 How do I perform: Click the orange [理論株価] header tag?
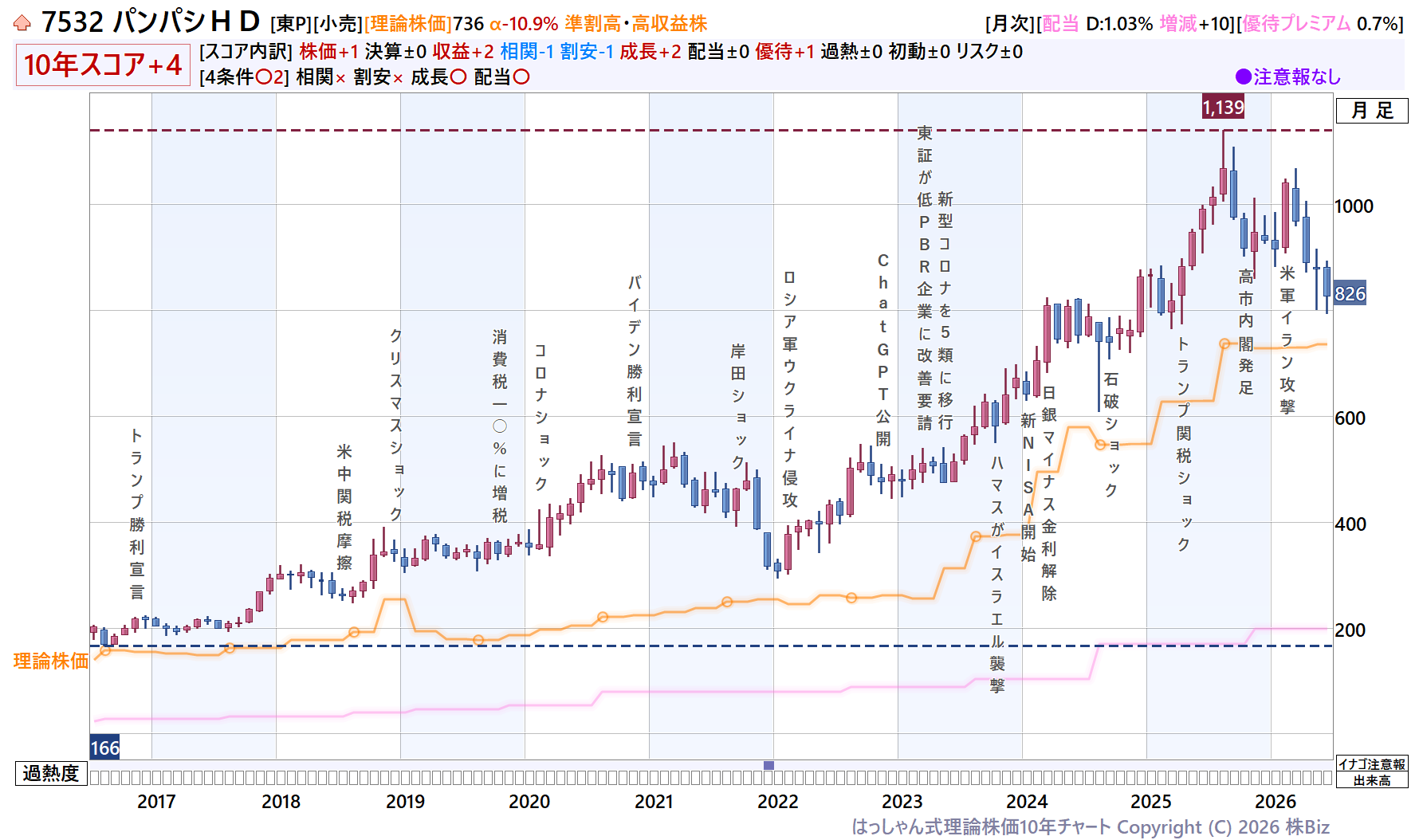coord(408,24)
